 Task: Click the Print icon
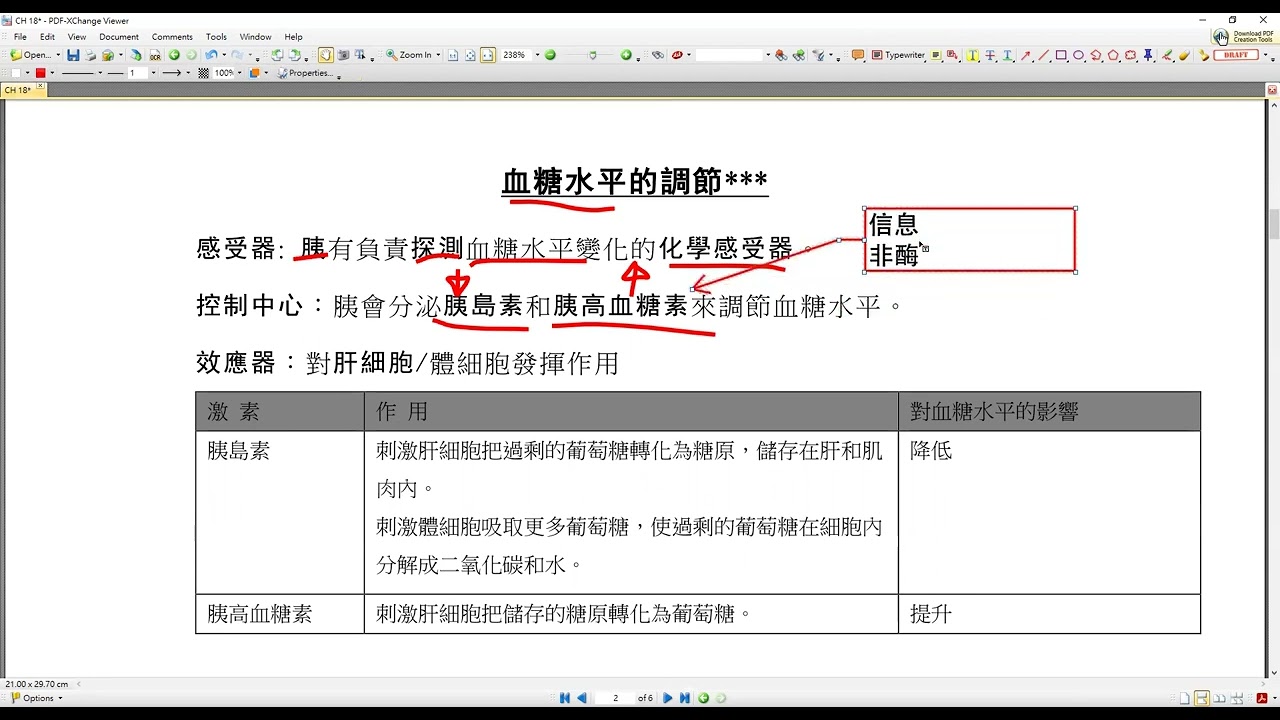[90, 55]
